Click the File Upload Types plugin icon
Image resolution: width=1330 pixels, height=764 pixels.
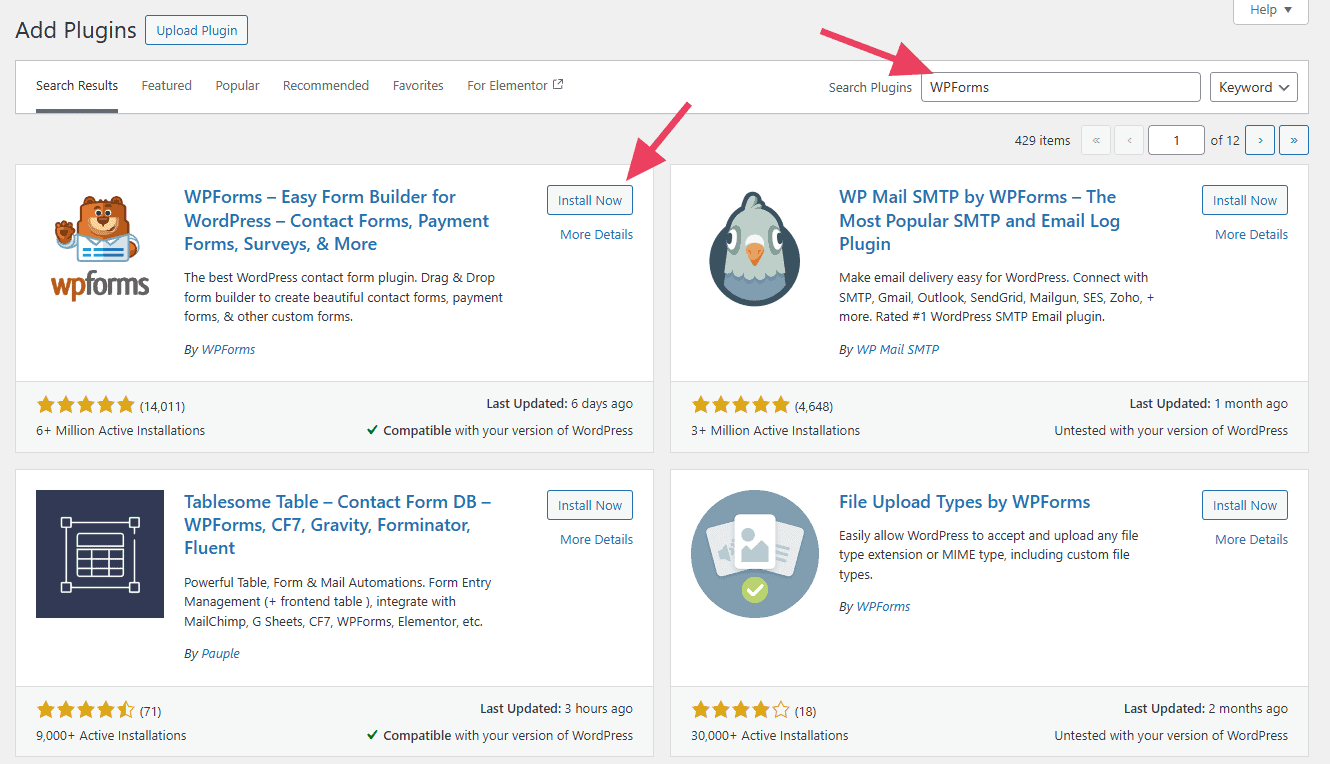pyautogui.click(x=755, y=554)
